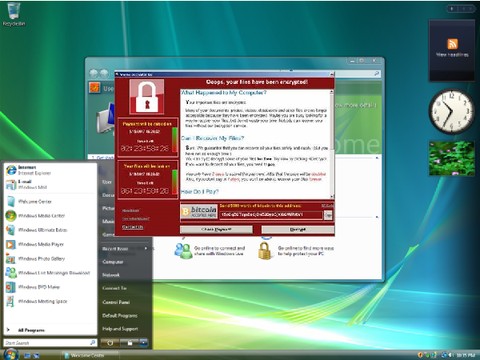Click the taskbar clock time
This screenshot has height=360, width=480.
click(466, 355)
